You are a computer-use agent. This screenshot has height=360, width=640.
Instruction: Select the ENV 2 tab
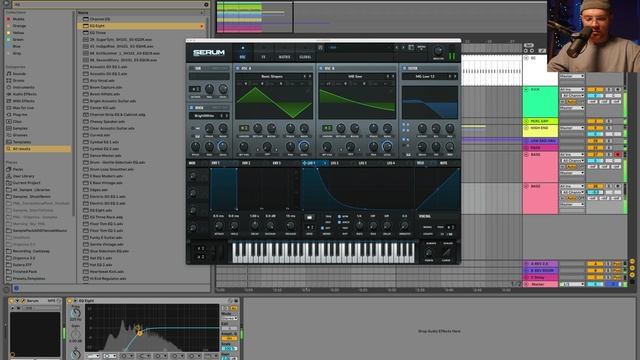tap(246, 163)
